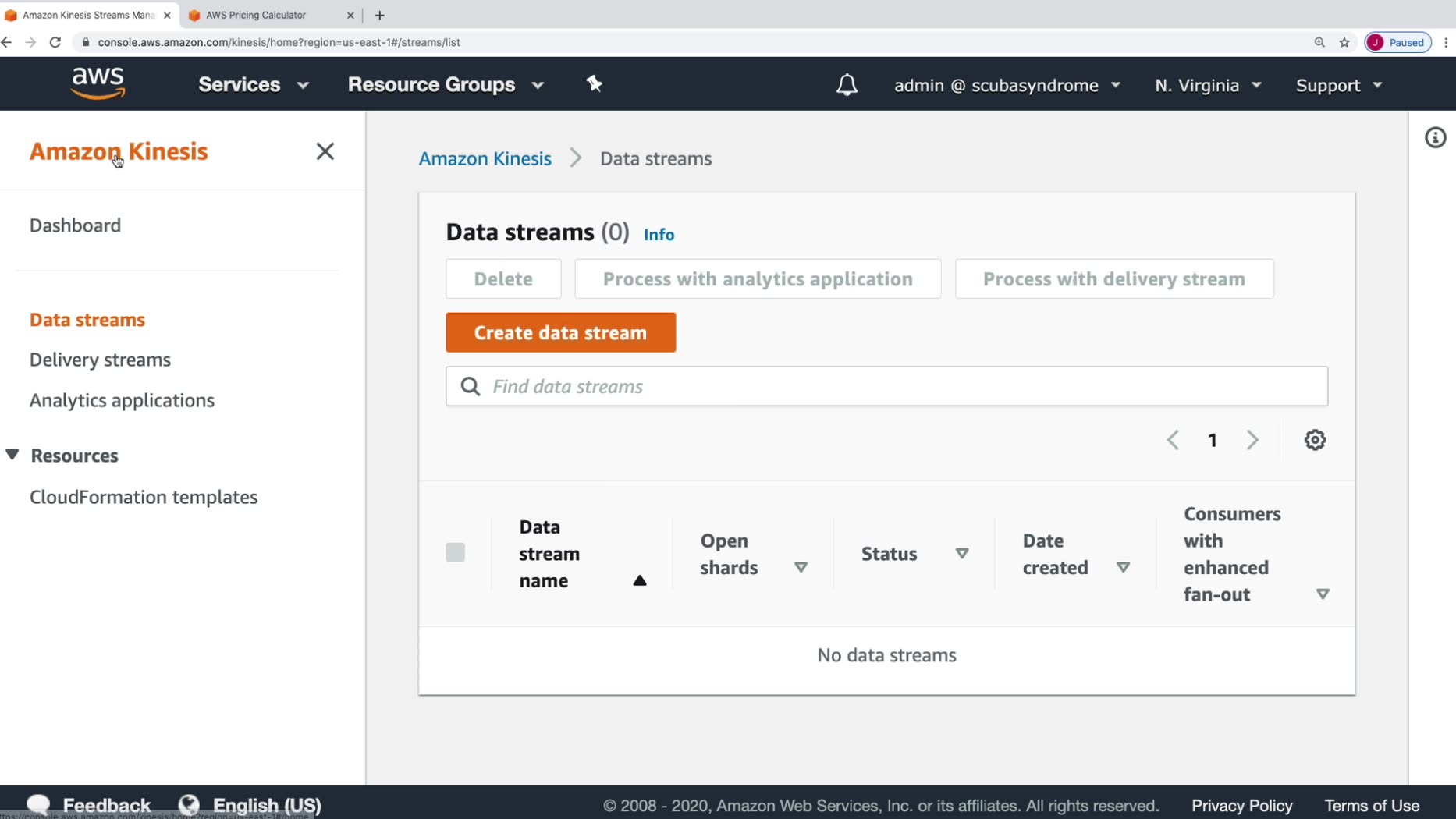
Task: Click the AWS logo home icon
Action: coord(98,83)
